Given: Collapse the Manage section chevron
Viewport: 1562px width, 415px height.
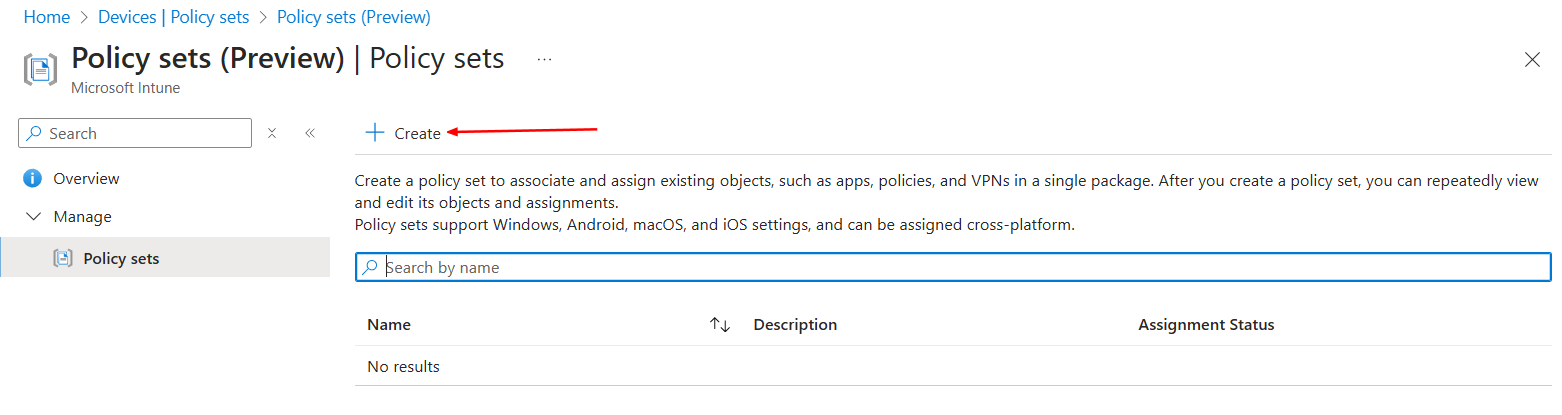Looking at the screenshot, I should coord(33,216).
